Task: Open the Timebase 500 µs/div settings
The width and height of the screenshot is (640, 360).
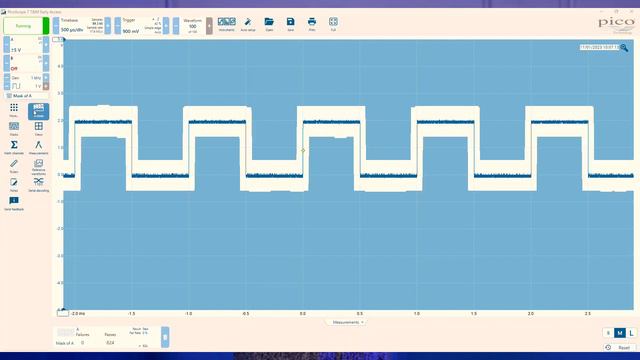Action: pyautogui.click(x=82, y=26)
